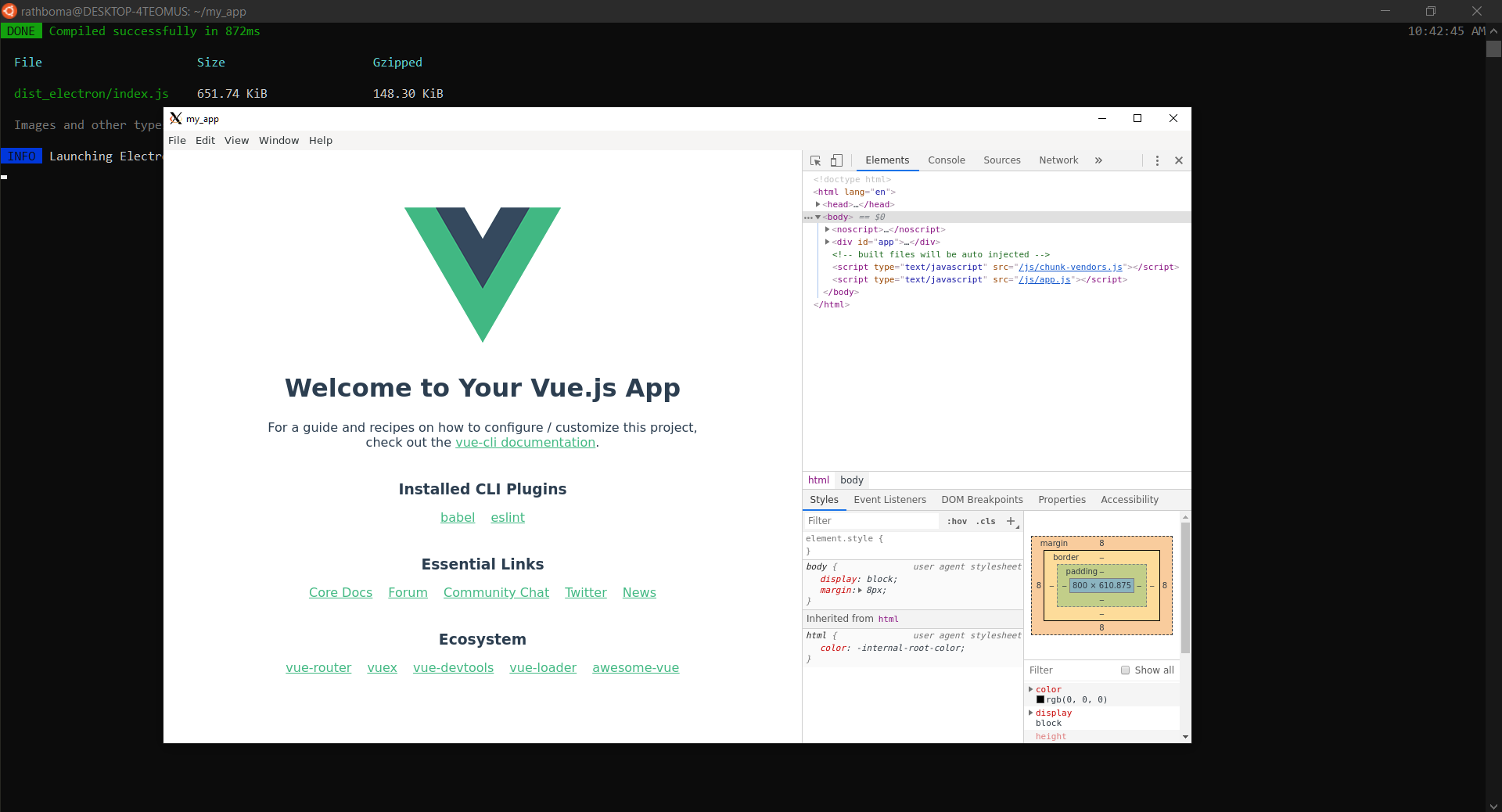Open the Event Listeners tab

[x=889, y=500]
